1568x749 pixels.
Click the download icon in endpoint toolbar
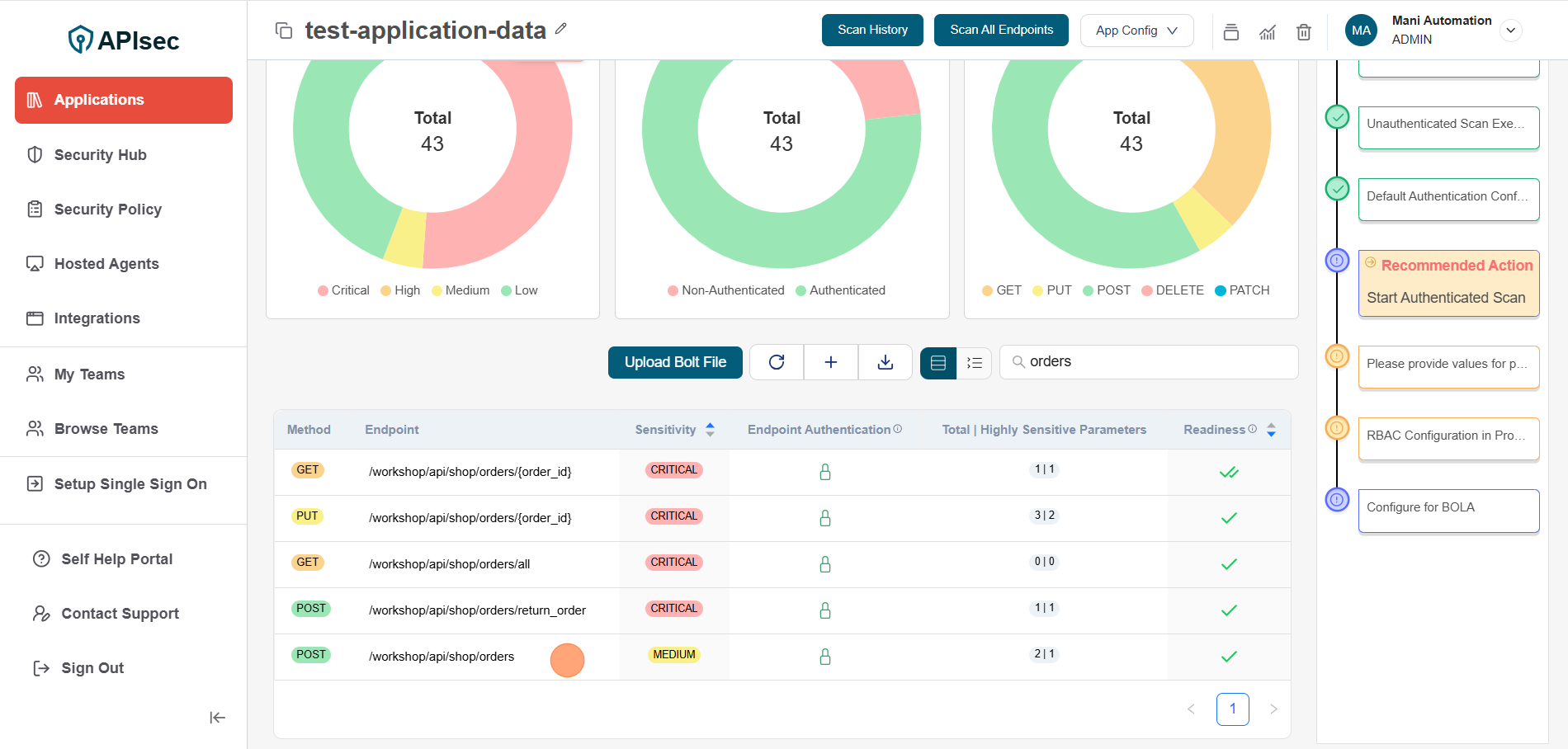tap(886, 362)
